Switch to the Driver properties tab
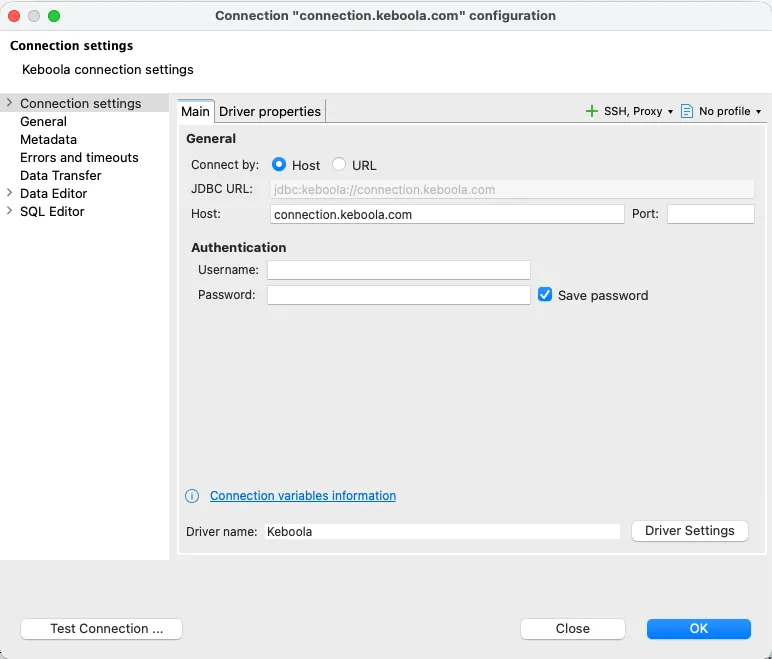Screen dimensions: 772x659 (x=270, y=111)
